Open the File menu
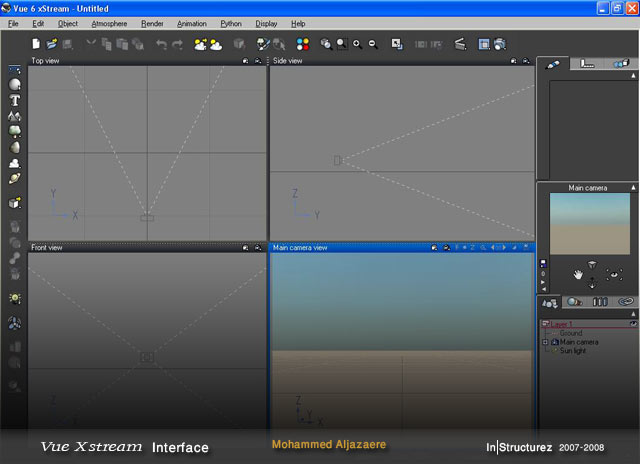The image size is (640, 464). click(x=13, y=24)
